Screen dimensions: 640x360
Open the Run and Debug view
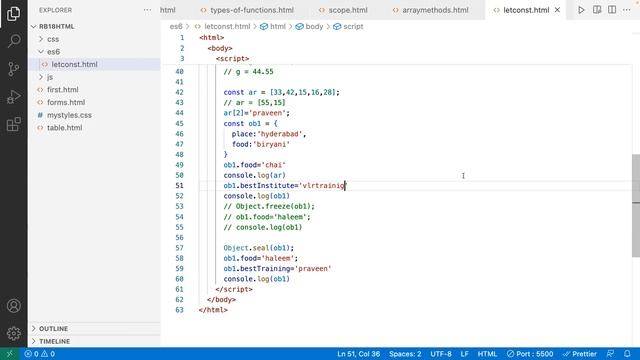pos(13,97)
